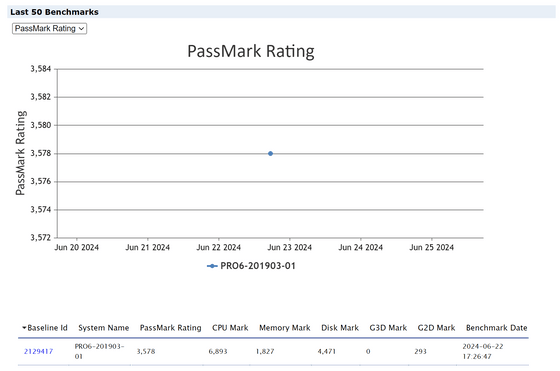
Task: Click the vertical PassMark Rating axis title
Action: coord(20,153)
